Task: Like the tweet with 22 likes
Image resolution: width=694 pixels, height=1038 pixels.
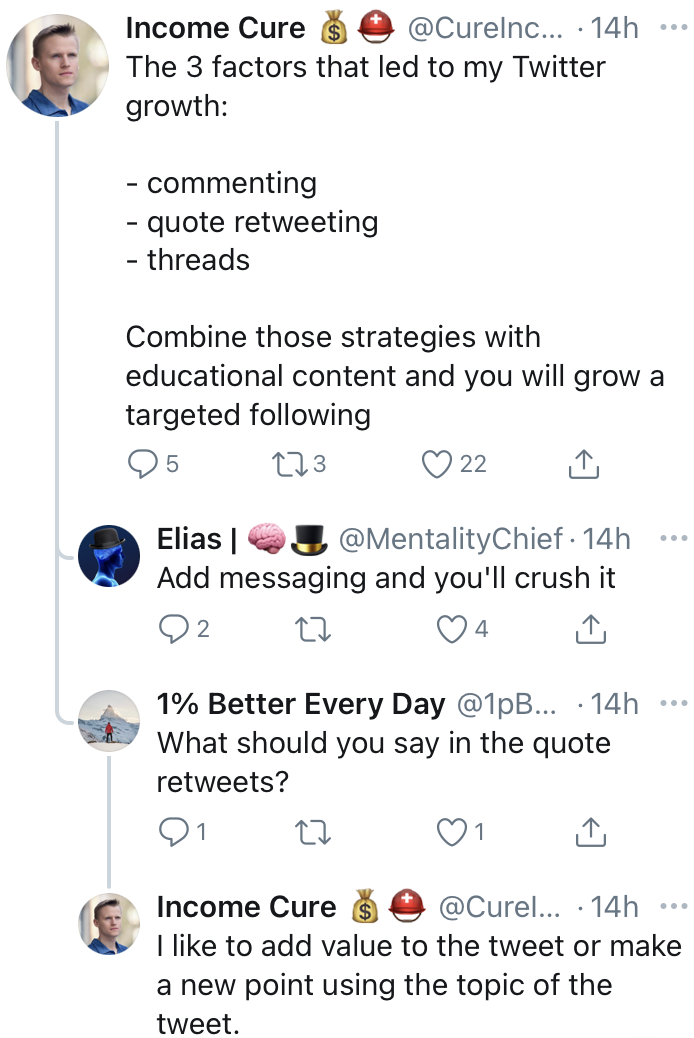Action: (x=436, y=463)
